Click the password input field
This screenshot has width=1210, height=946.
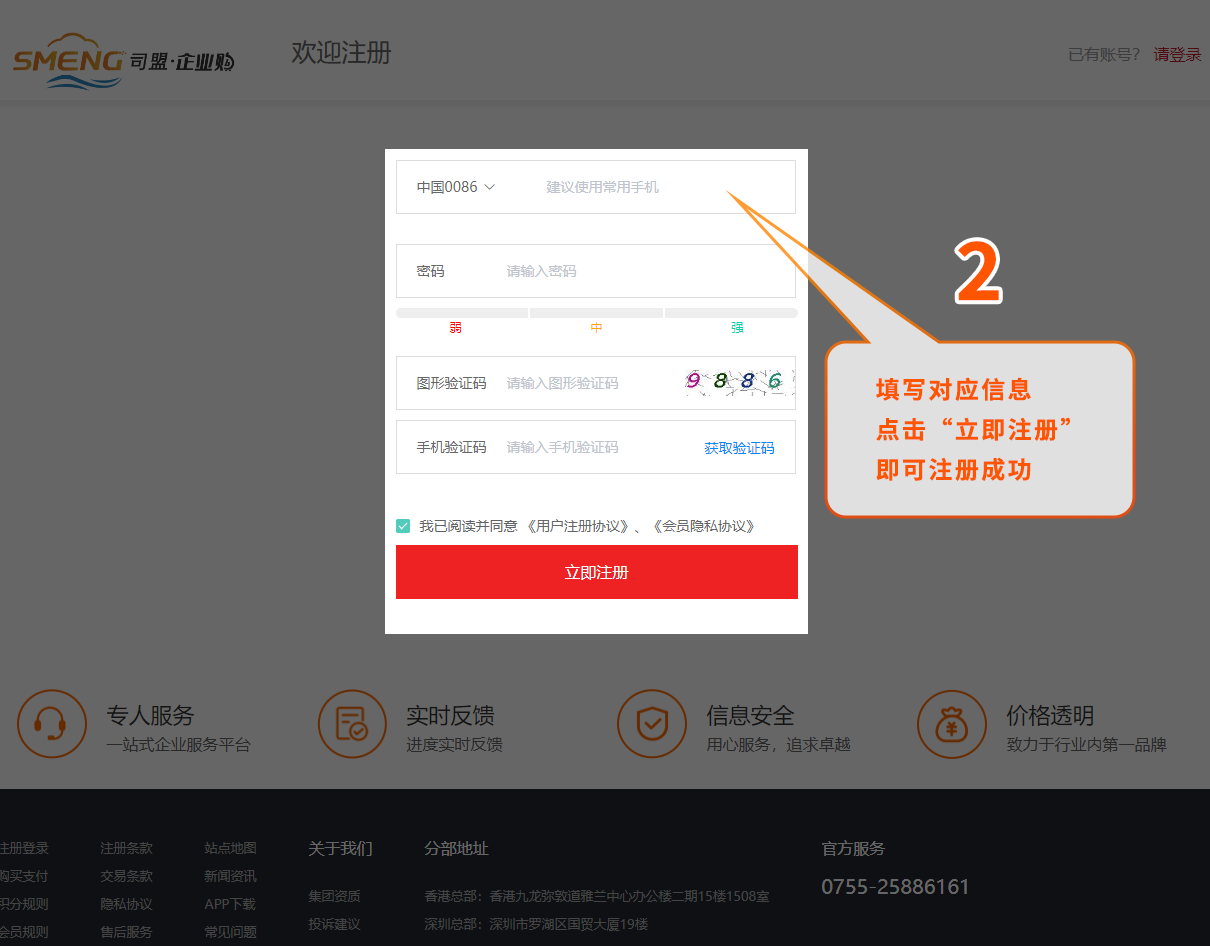click(x=640, y=271)
